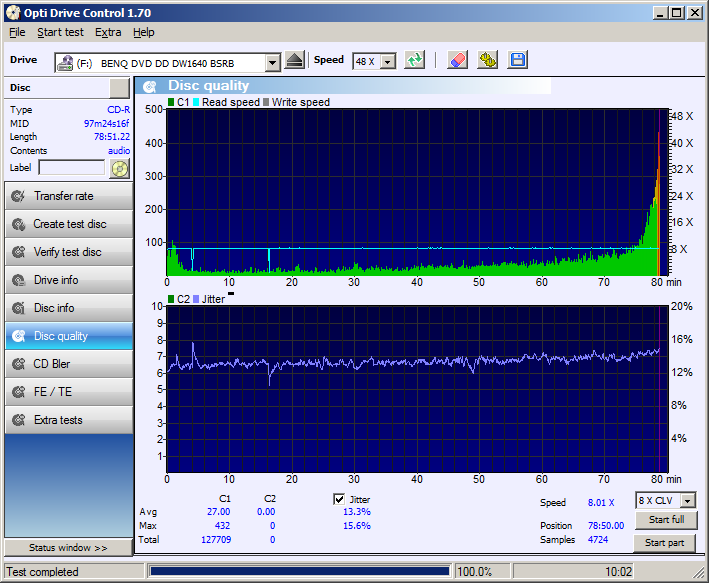Click the Position value 78:50.00

pyautogui.click(x=606, y=526)
